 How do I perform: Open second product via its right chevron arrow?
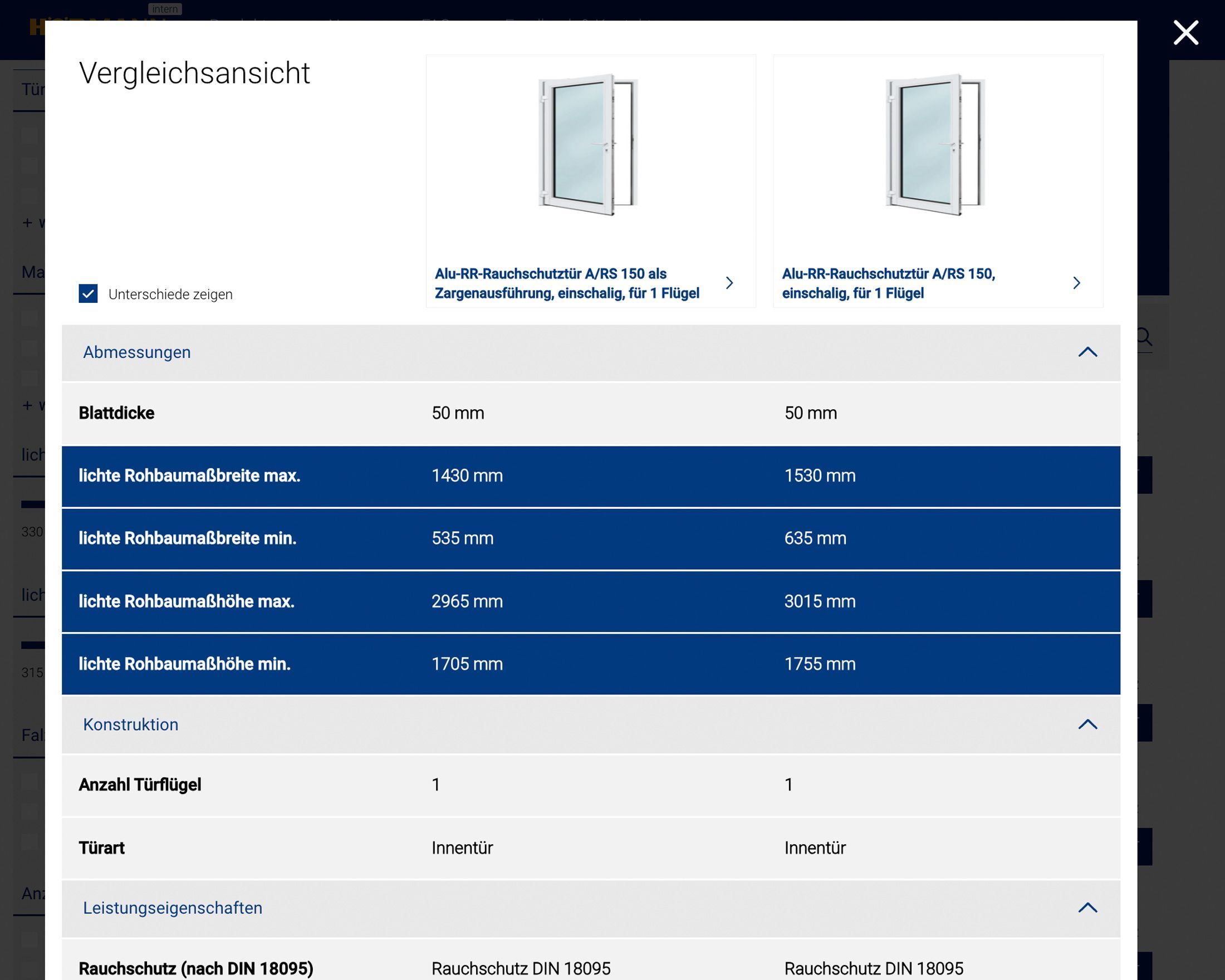click(1077, 283)
